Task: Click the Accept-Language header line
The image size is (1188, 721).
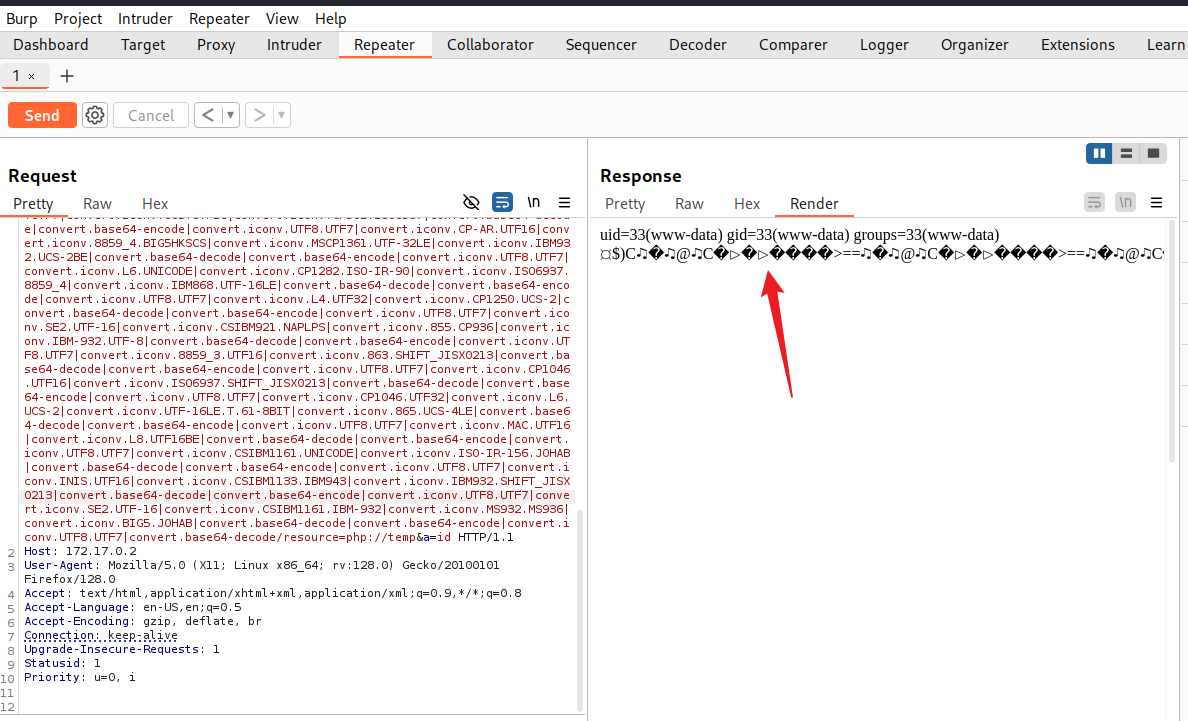Action: pyautogui.click(x=133, y=607)
